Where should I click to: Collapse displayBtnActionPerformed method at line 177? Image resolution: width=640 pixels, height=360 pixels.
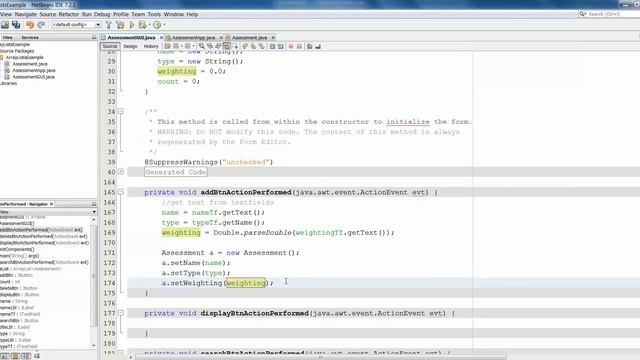point(121,313)
